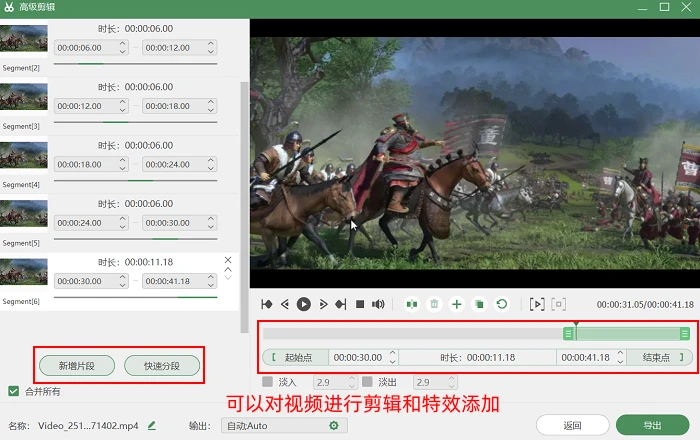Select the Segment[6] thumbnail
700x440 pixels.
click(x=24, y=272)
